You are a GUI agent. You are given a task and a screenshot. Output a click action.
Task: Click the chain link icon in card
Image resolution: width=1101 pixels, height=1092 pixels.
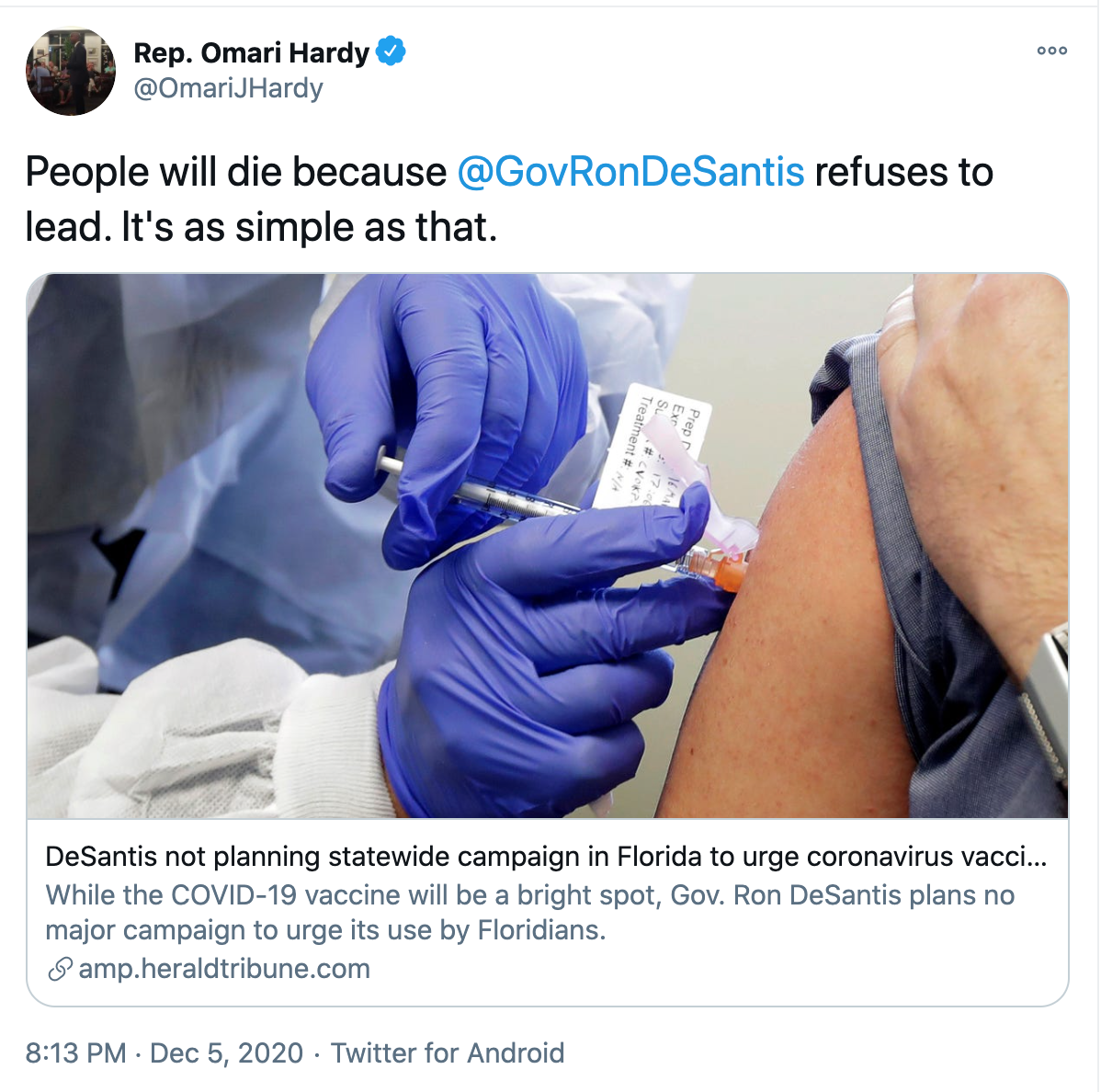(x=60, y=969)
